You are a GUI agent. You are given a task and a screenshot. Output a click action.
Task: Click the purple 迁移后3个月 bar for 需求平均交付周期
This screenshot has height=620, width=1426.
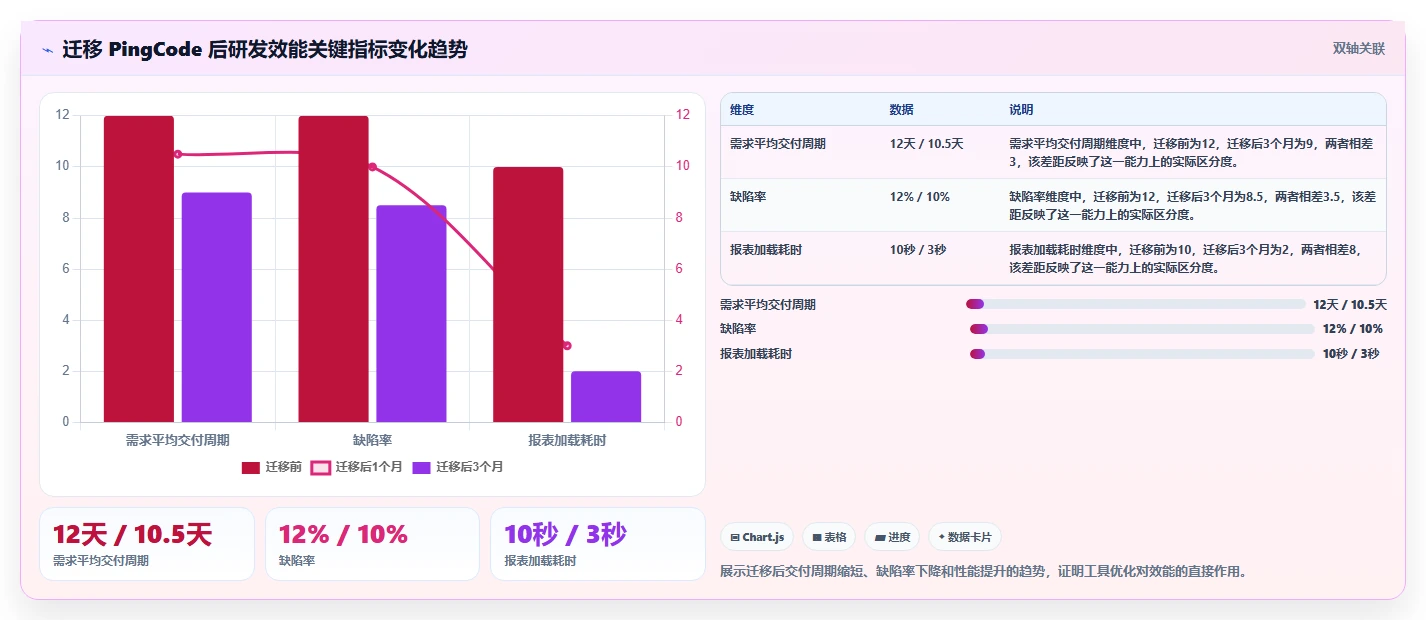[217, 307]
